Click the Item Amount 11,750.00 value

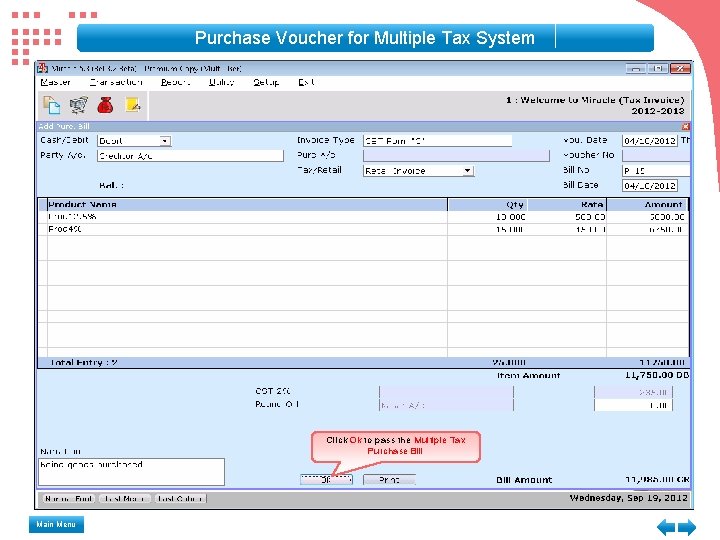(x=657, y=375)
